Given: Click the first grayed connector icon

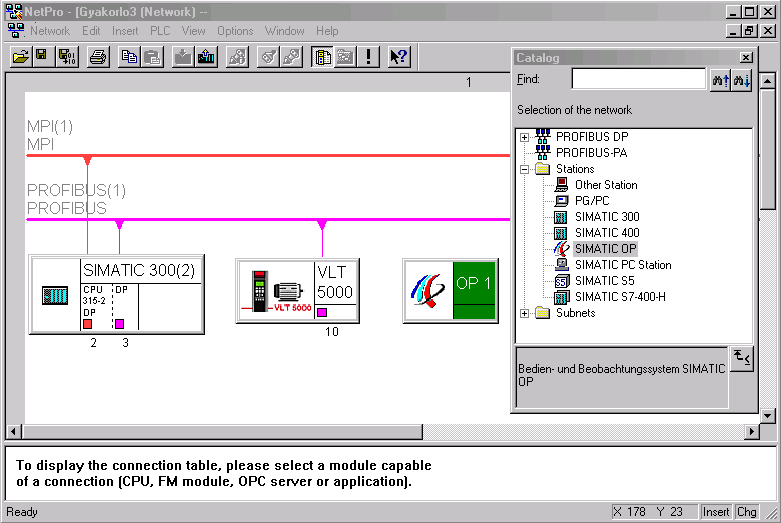Looking at the screenshot, I should pyautogui.click(x=268, y=56).
